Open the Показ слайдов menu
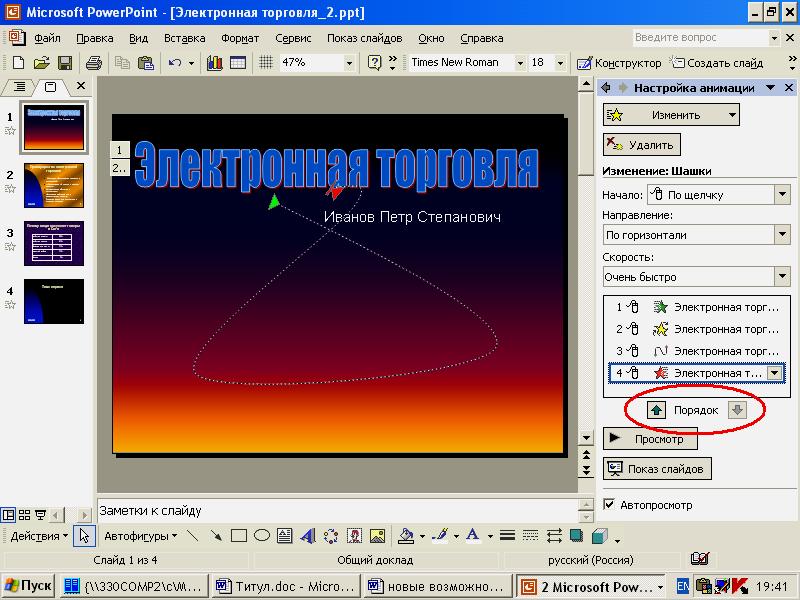Image resolution: width=800 pixels, height=600 pixels. coord(364,38)
